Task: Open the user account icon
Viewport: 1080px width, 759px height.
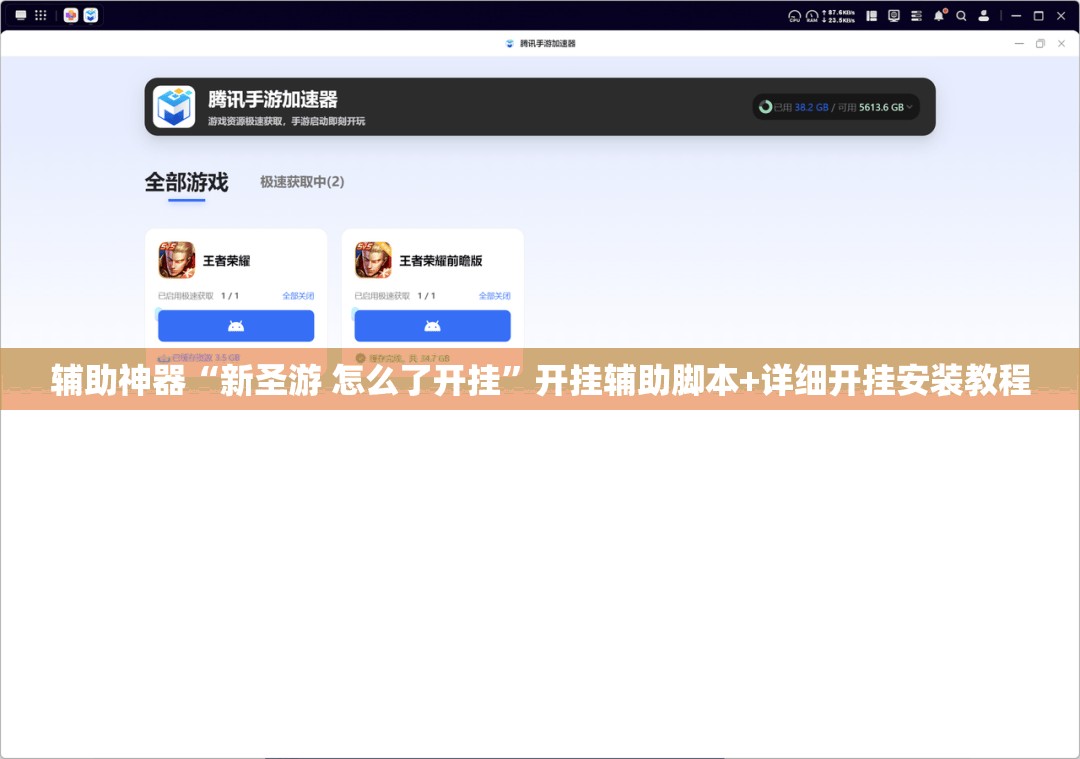Action: [x=984, y=16]
